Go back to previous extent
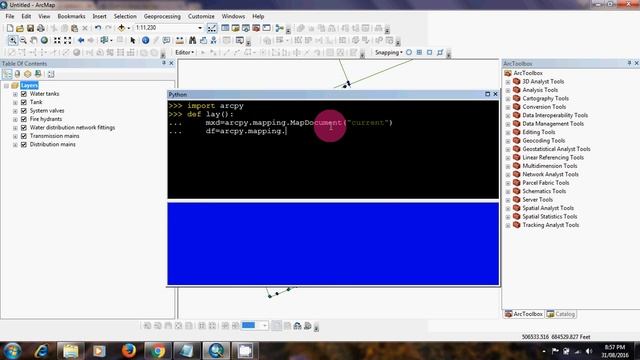640x360 pixels. pos(81,40)
